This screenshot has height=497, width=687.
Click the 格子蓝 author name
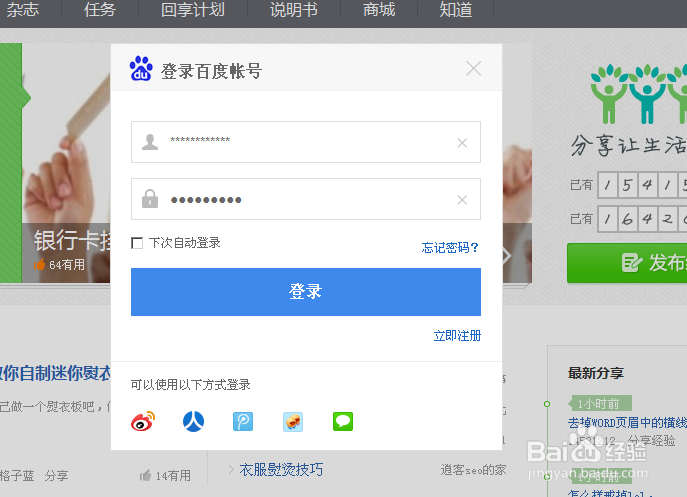17,476
